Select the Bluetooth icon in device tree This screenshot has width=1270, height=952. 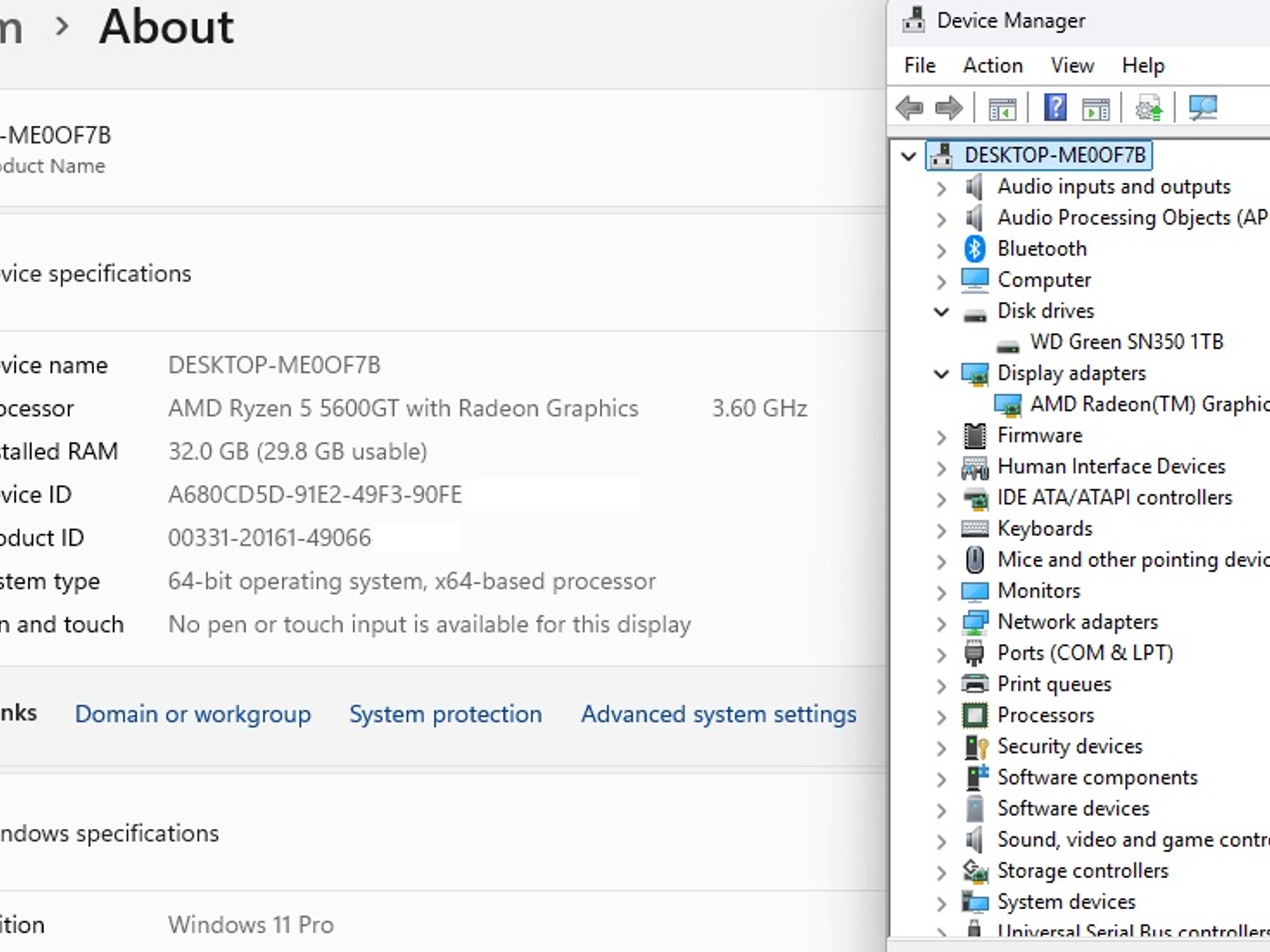975,249
